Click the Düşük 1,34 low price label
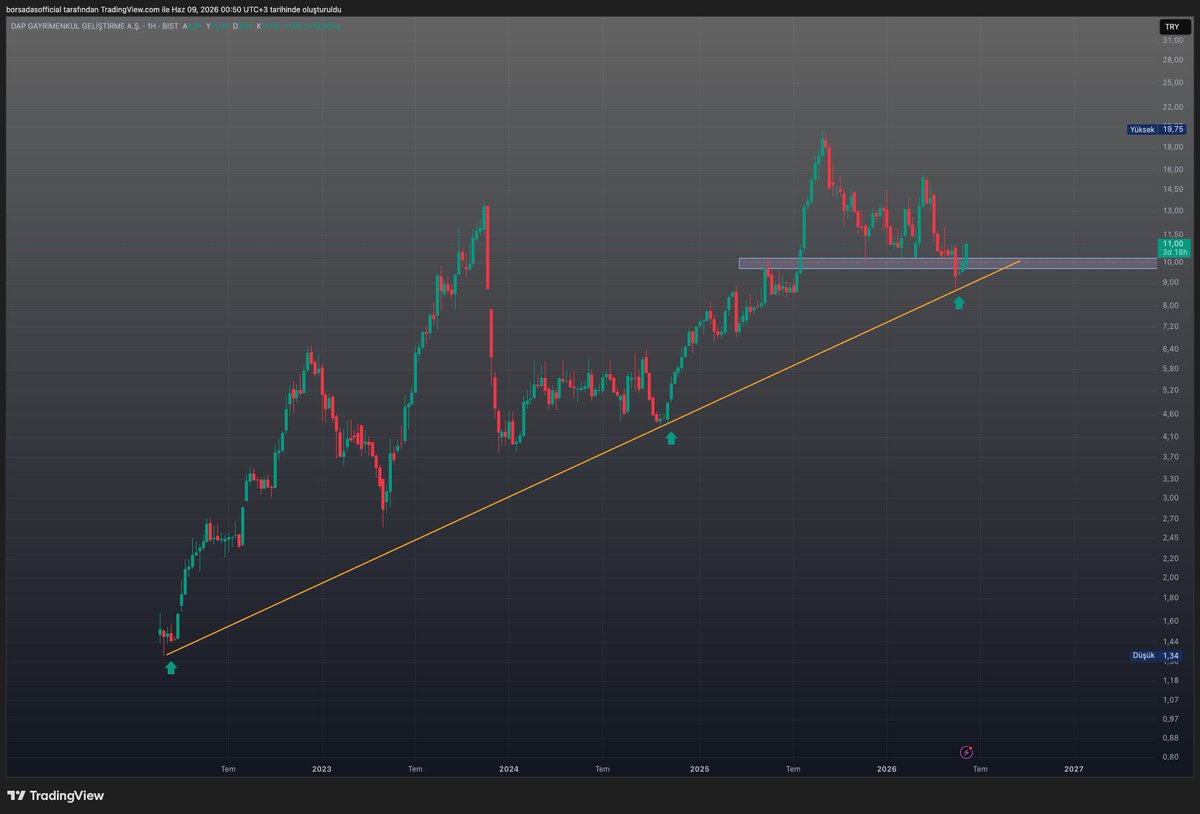Image resolution: width=1200 pixels, height=814 pixels. pyautogui.click(x=1156, y=656)
